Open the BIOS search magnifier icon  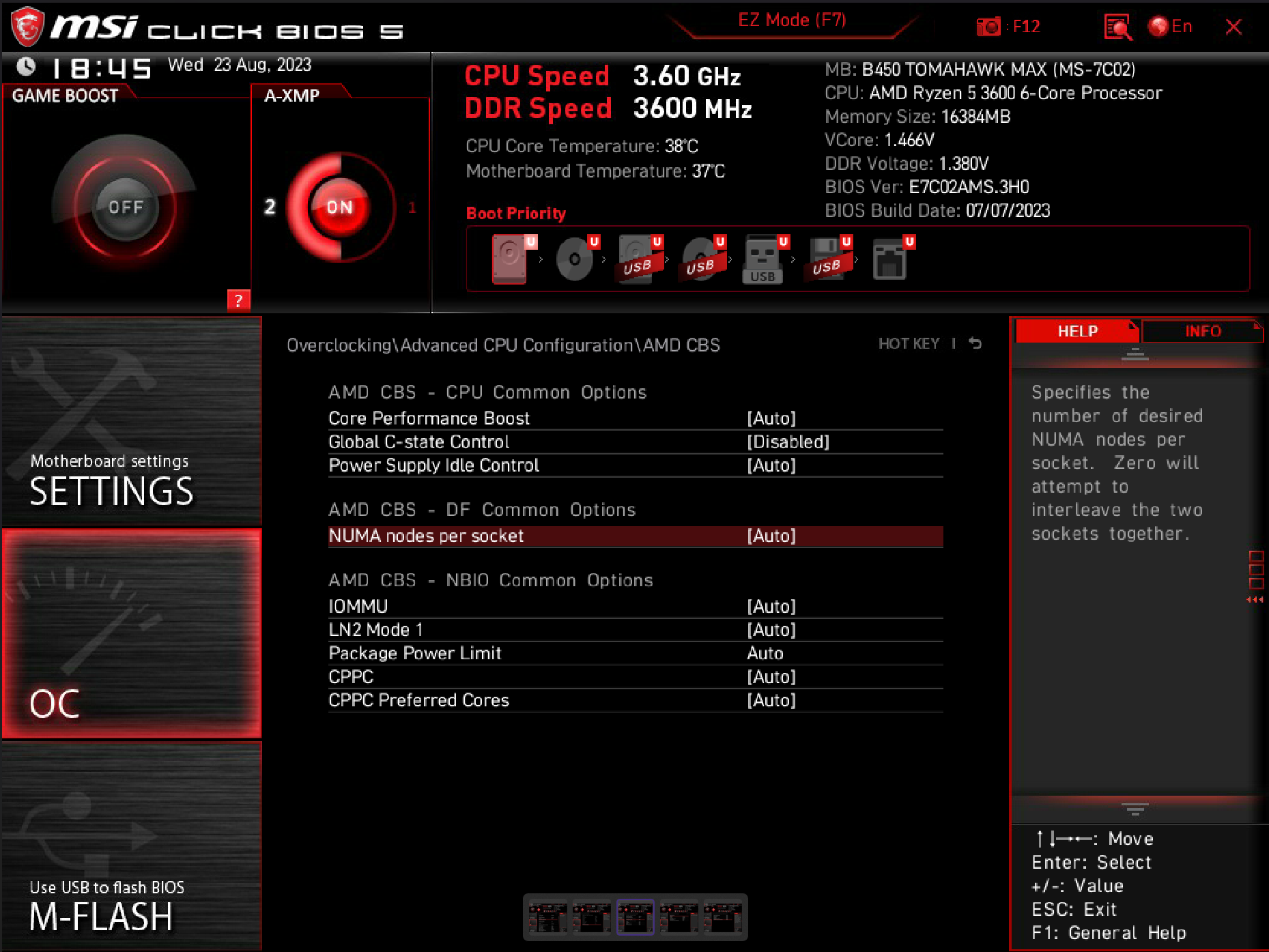coord(1117,27)
